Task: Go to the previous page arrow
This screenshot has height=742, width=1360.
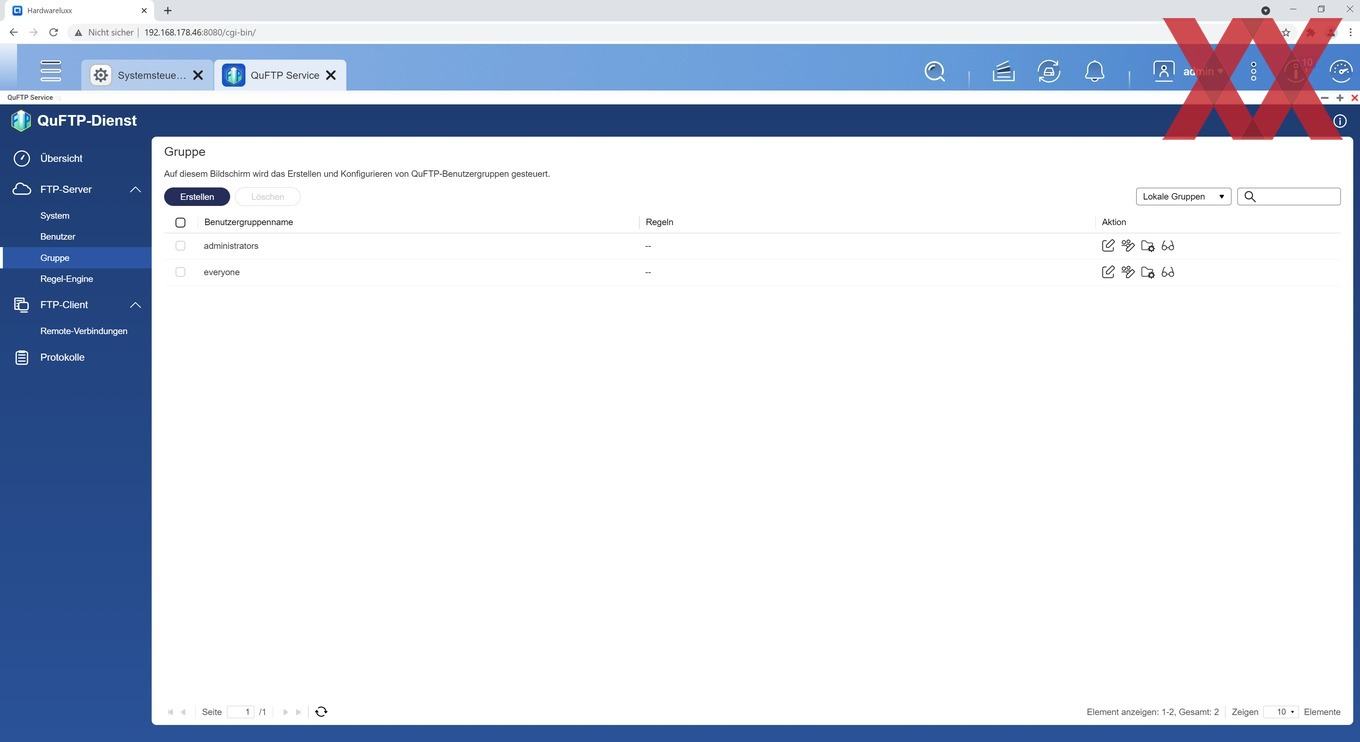Action: 184,712
